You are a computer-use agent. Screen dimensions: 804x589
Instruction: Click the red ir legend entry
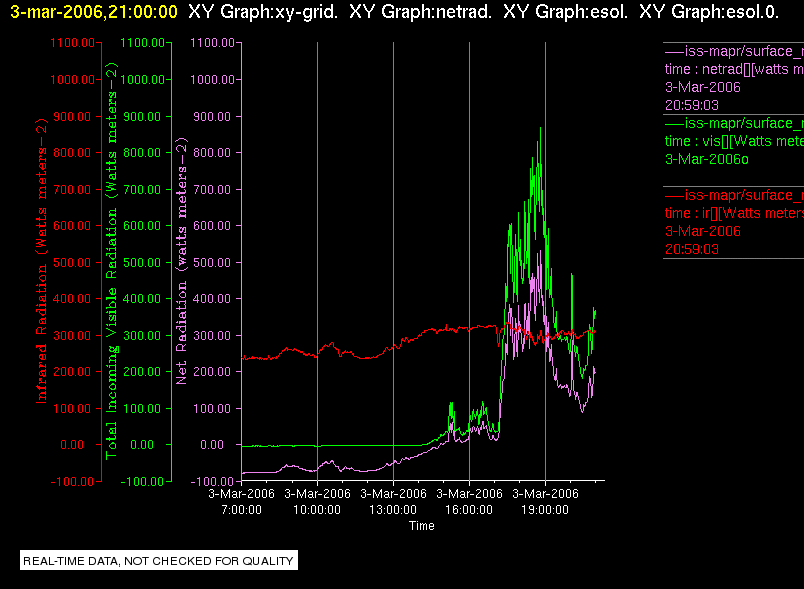[734, 222]
